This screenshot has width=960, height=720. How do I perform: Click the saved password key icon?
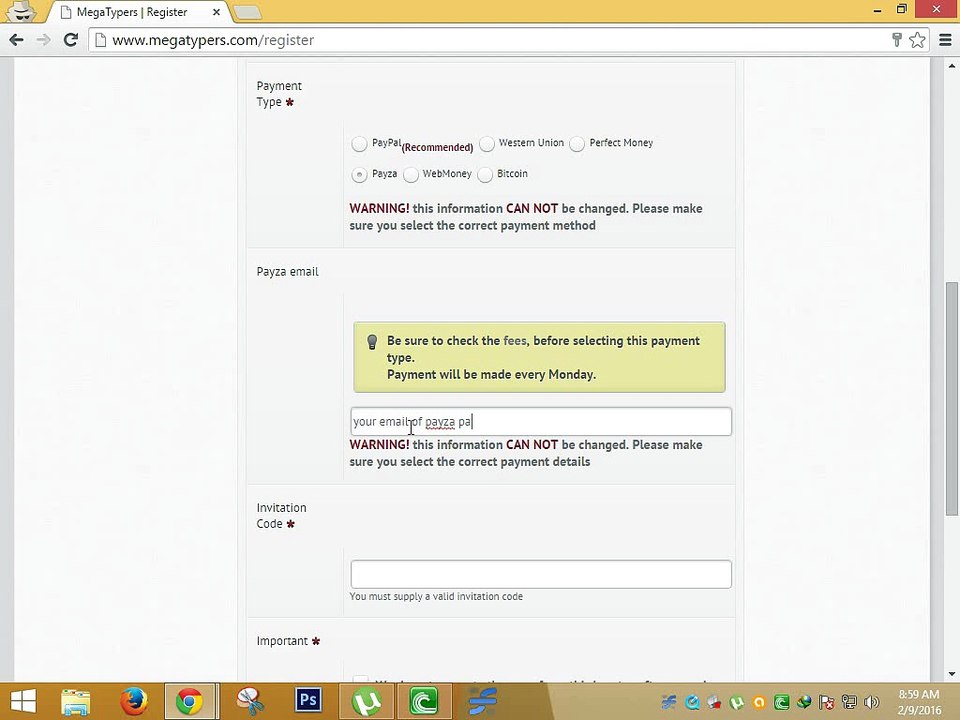pos(896,40)
